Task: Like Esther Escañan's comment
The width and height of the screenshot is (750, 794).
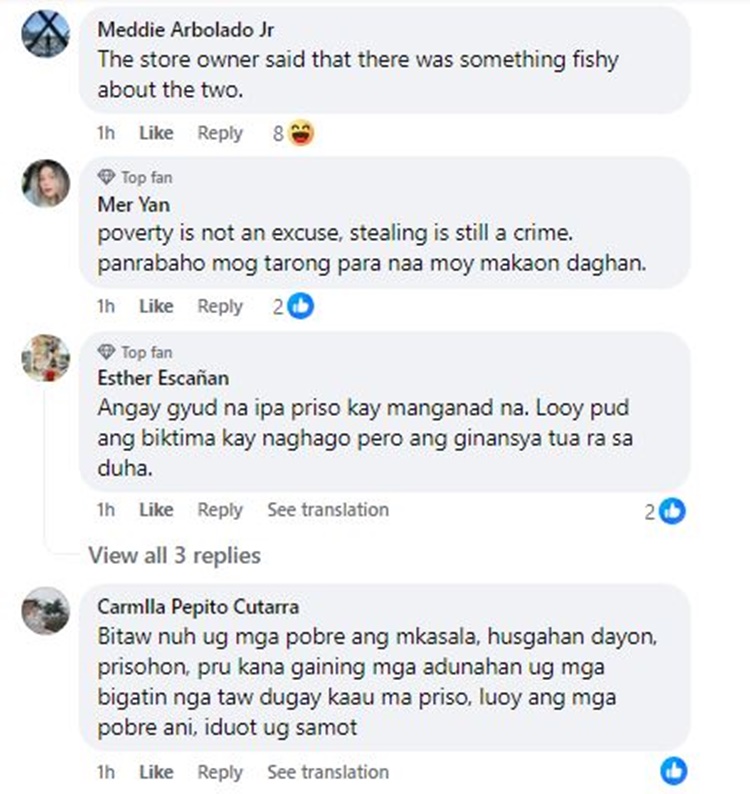Action: pos(156,510)
